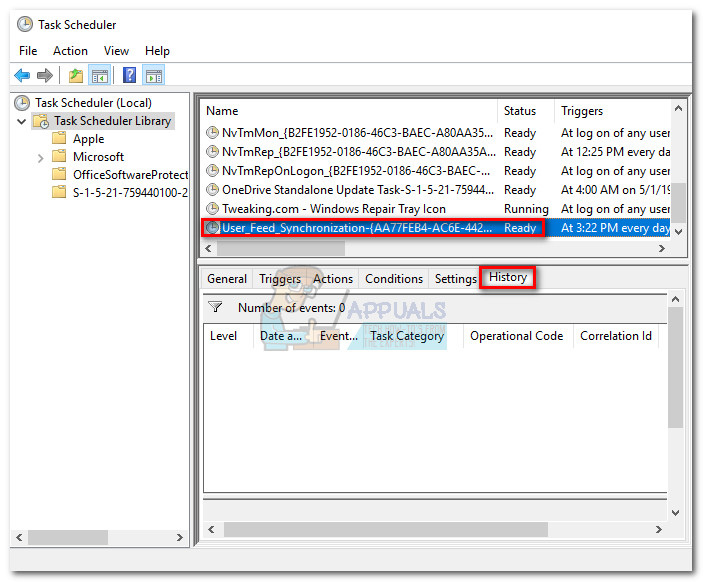Click the clock icon of NvTmRep_ task

pos(212,152)
